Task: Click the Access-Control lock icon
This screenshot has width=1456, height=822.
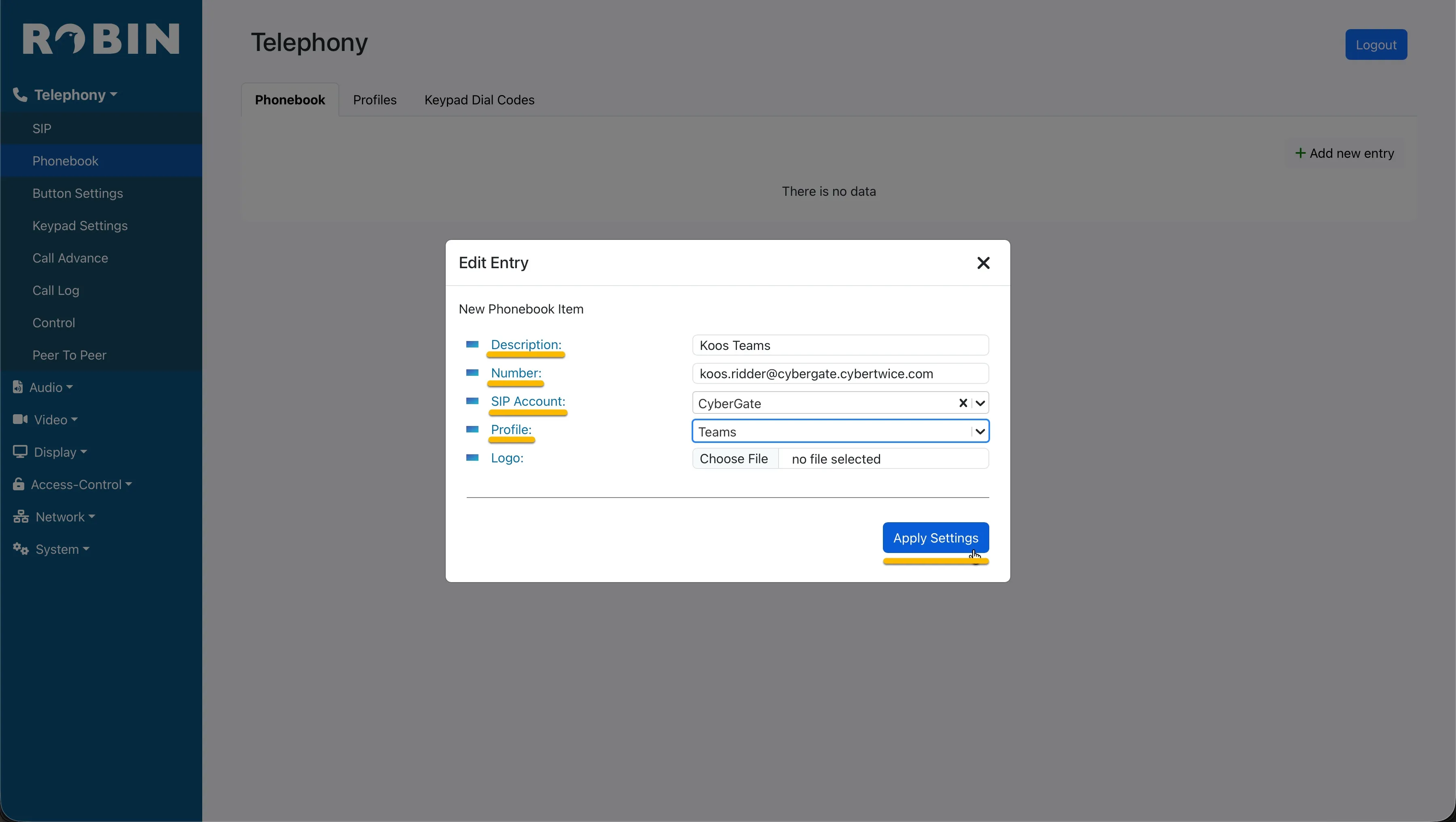Action: (x=19, y=484)
